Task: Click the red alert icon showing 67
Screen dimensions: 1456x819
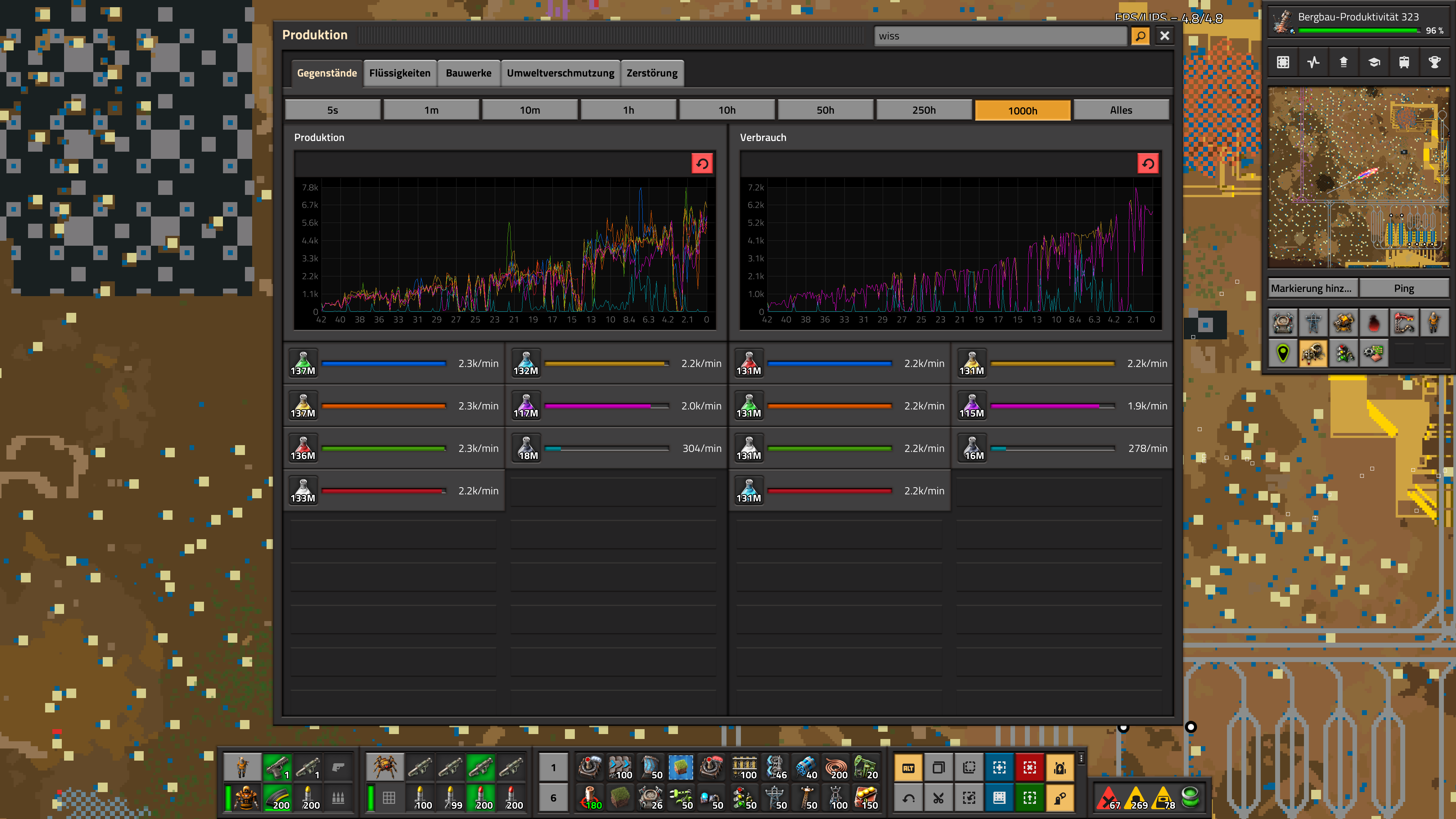Action: point(1109,797)
